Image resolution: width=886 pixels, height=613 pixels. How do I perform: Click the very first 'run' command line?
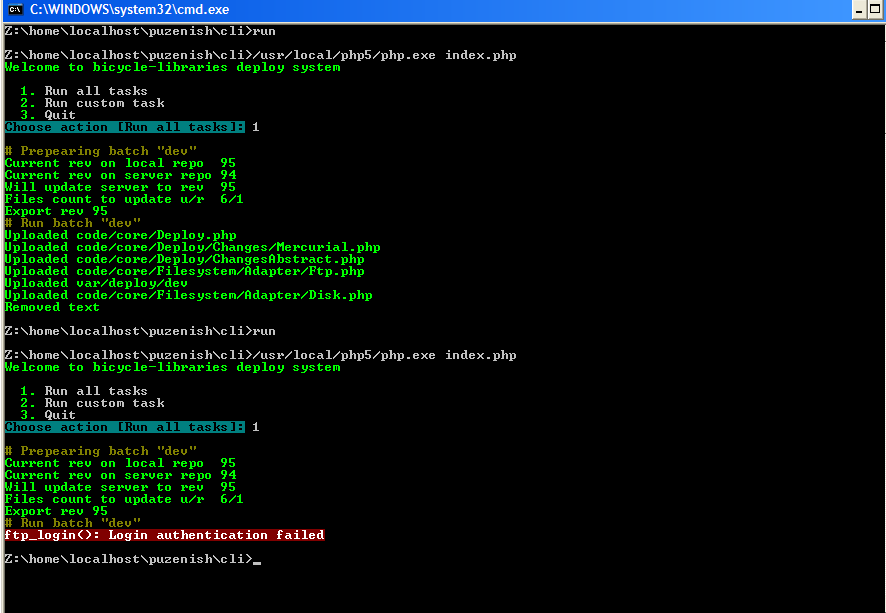140,31
